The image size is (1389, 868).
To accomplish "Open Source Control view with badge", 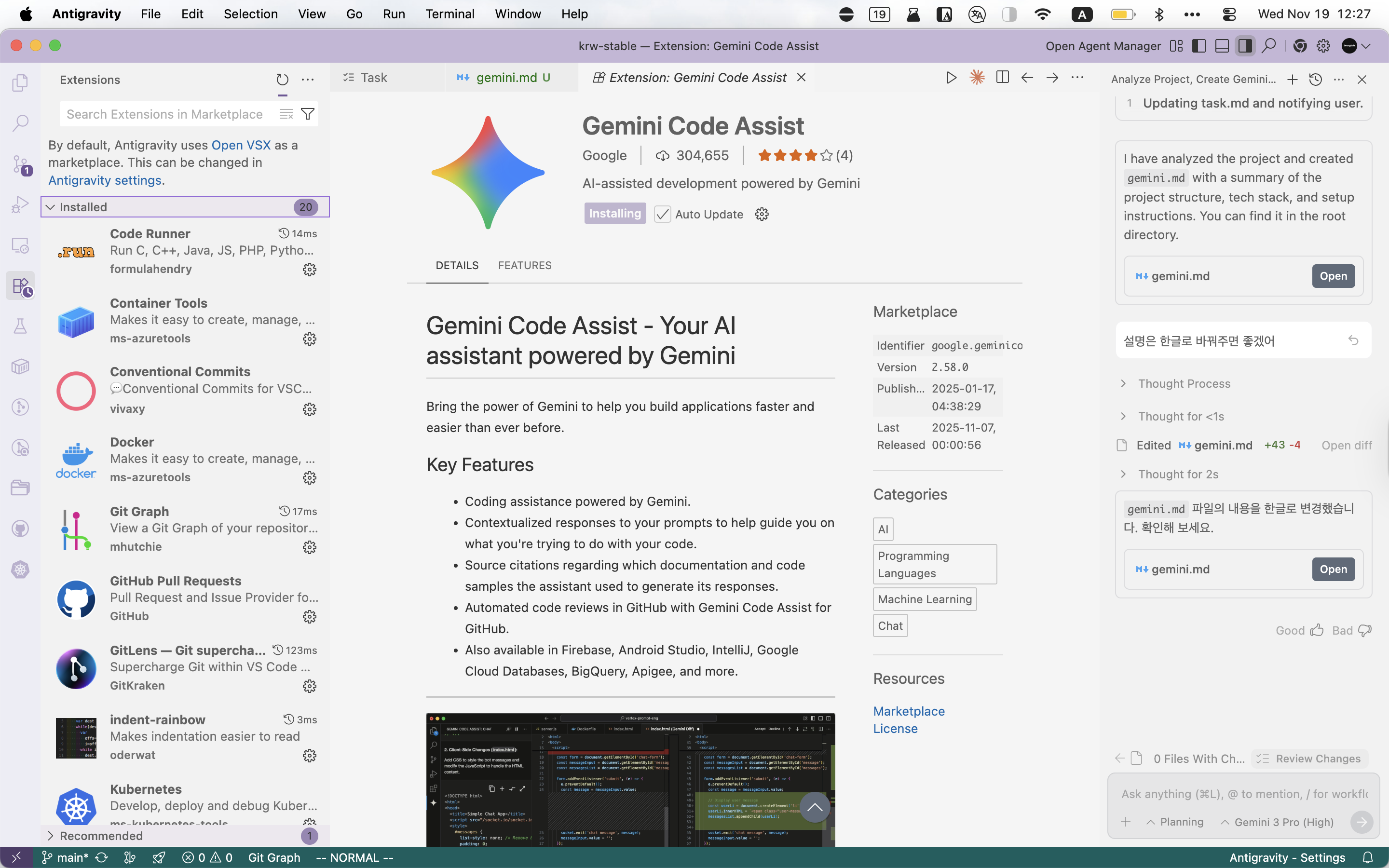I will (x=20, y=165).
